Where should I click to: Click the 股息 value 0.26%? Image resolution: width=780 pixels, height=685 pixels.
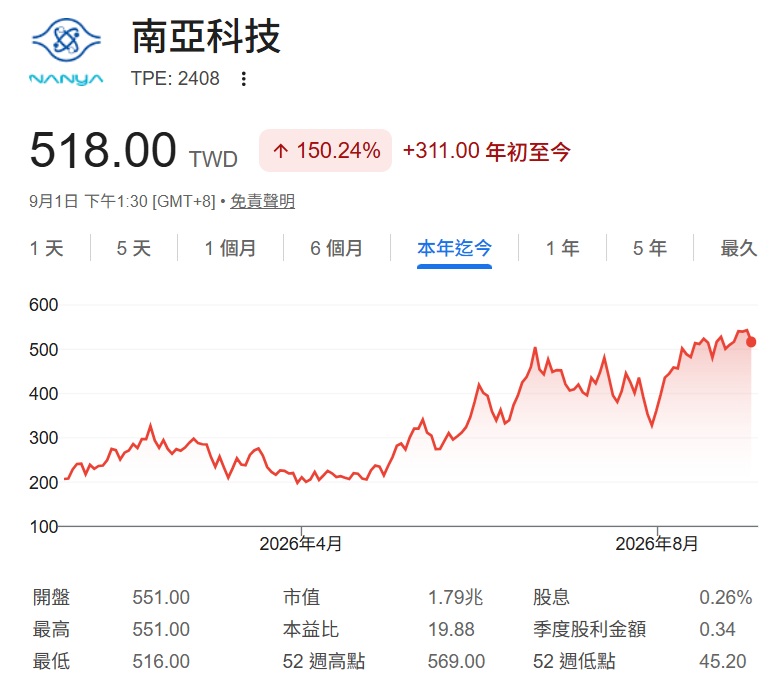coord(726,597)
